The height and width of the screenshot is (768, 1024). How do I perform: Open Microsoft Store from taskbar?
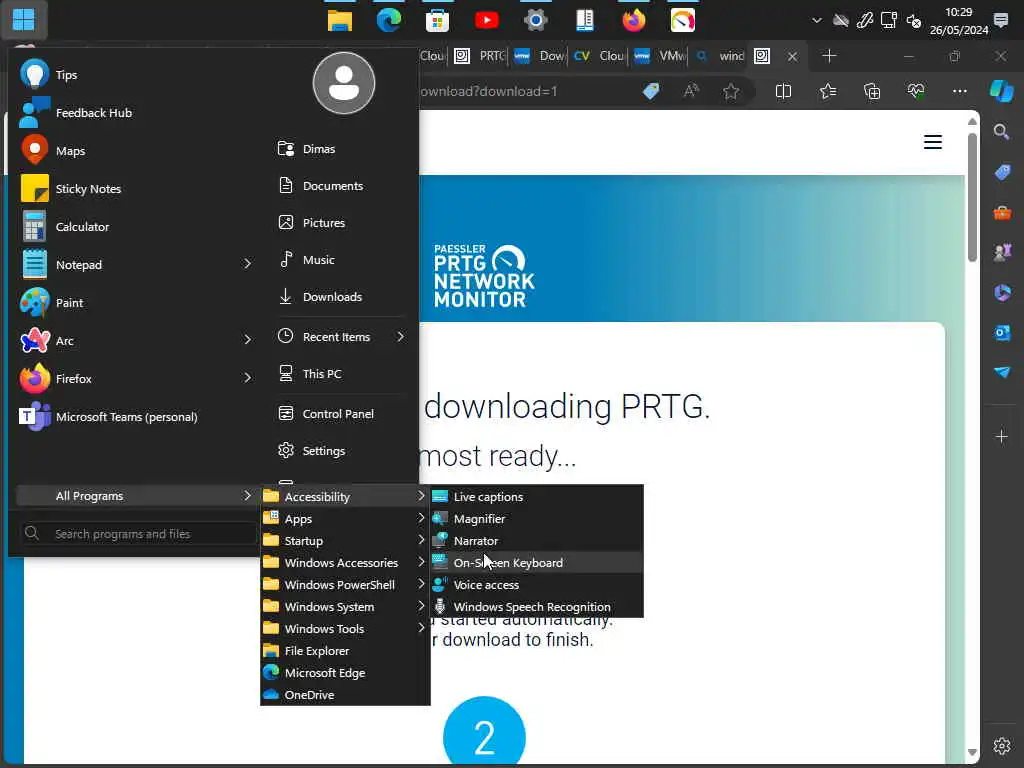pyautogui.click(x=438, y=20)
